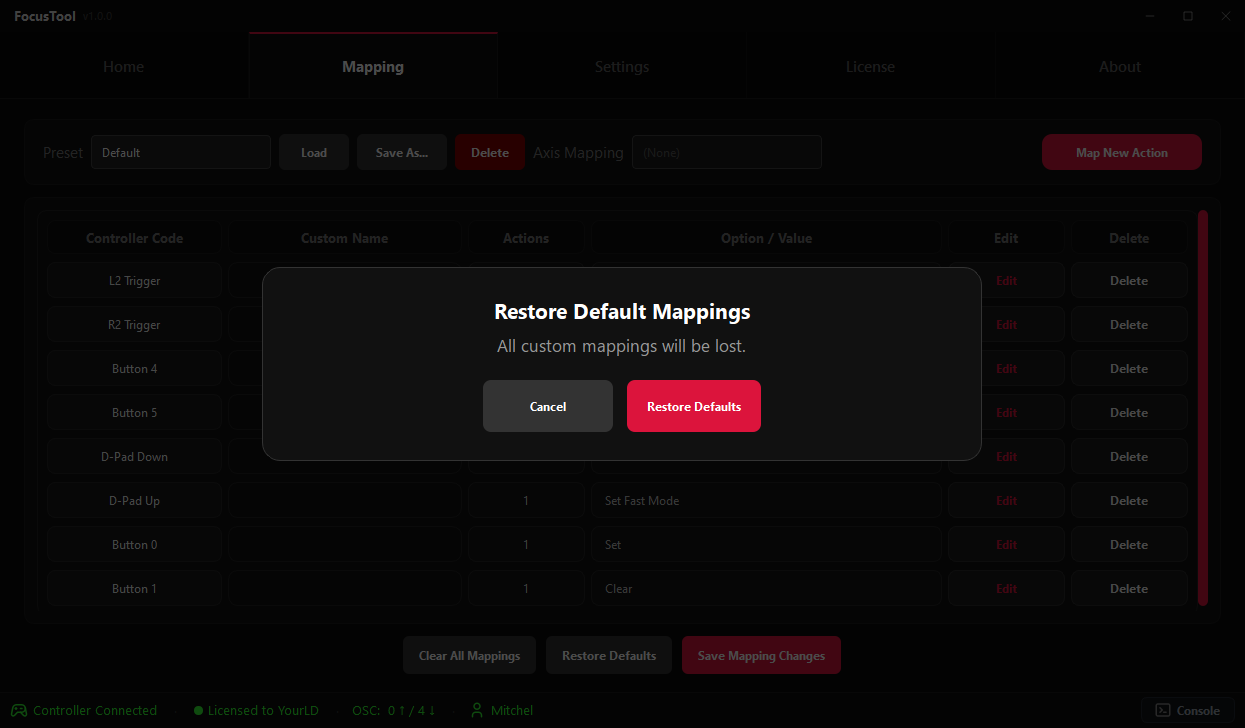The image size is (1245, 728).
Task: Click Map New Action
Action: [x=1122, y=152]
